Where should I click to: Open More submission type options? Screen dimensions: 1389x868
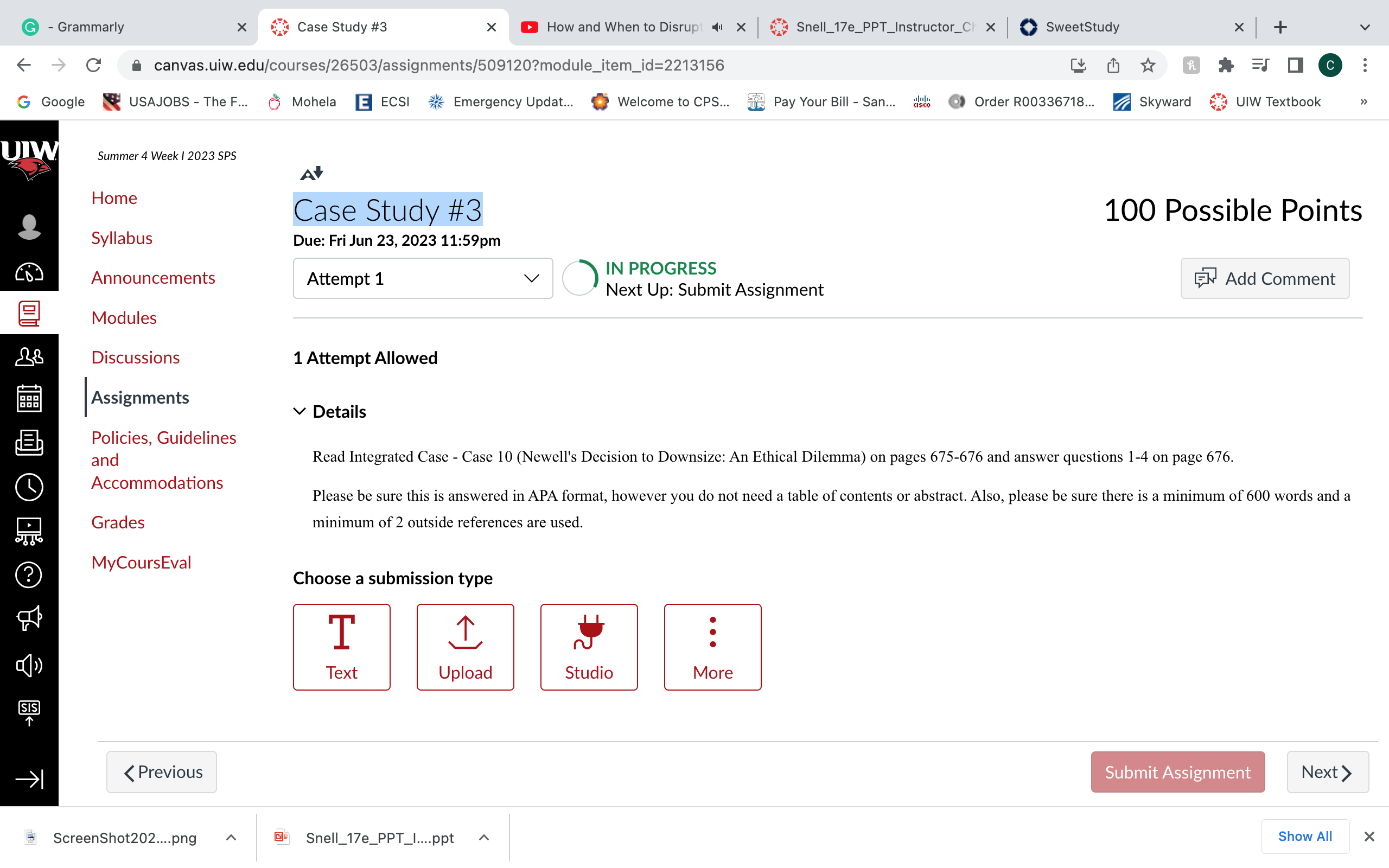pyautogui.click(x=712, y=647)
